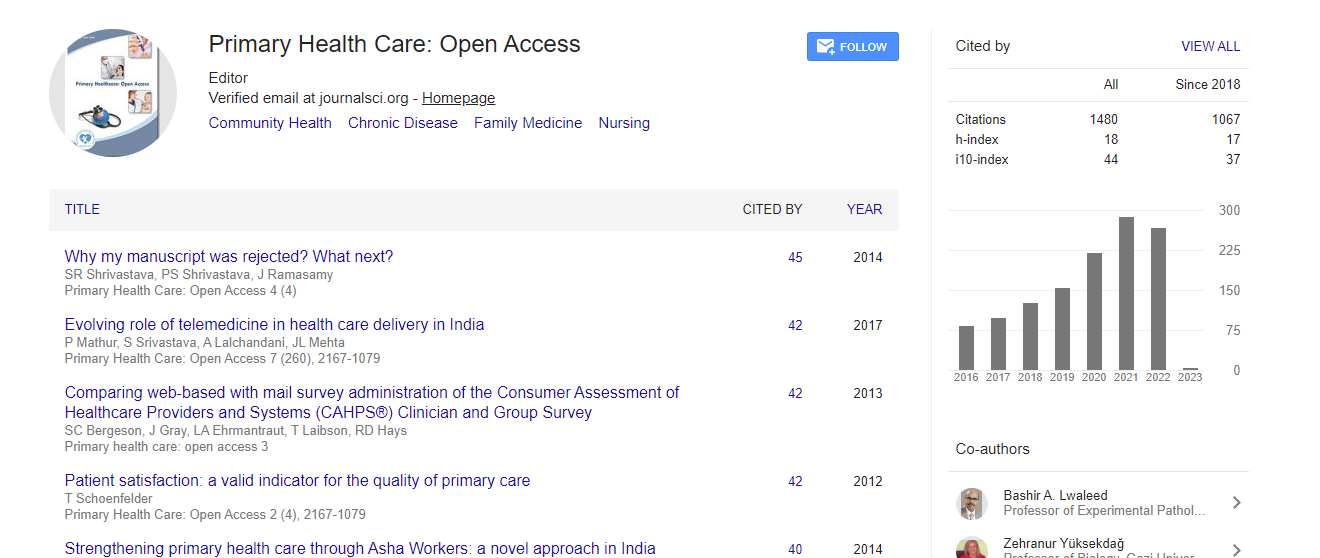1320x558 pixels.
Task: Open co-author Bashir A. Lwaleed profile
Action: click(x=1055, y=495)
